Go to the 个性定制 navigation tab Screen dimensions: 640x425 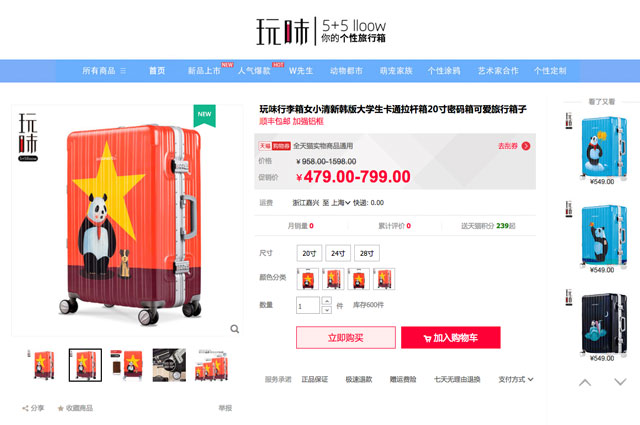pyautogui.click(x=550, y=71)
